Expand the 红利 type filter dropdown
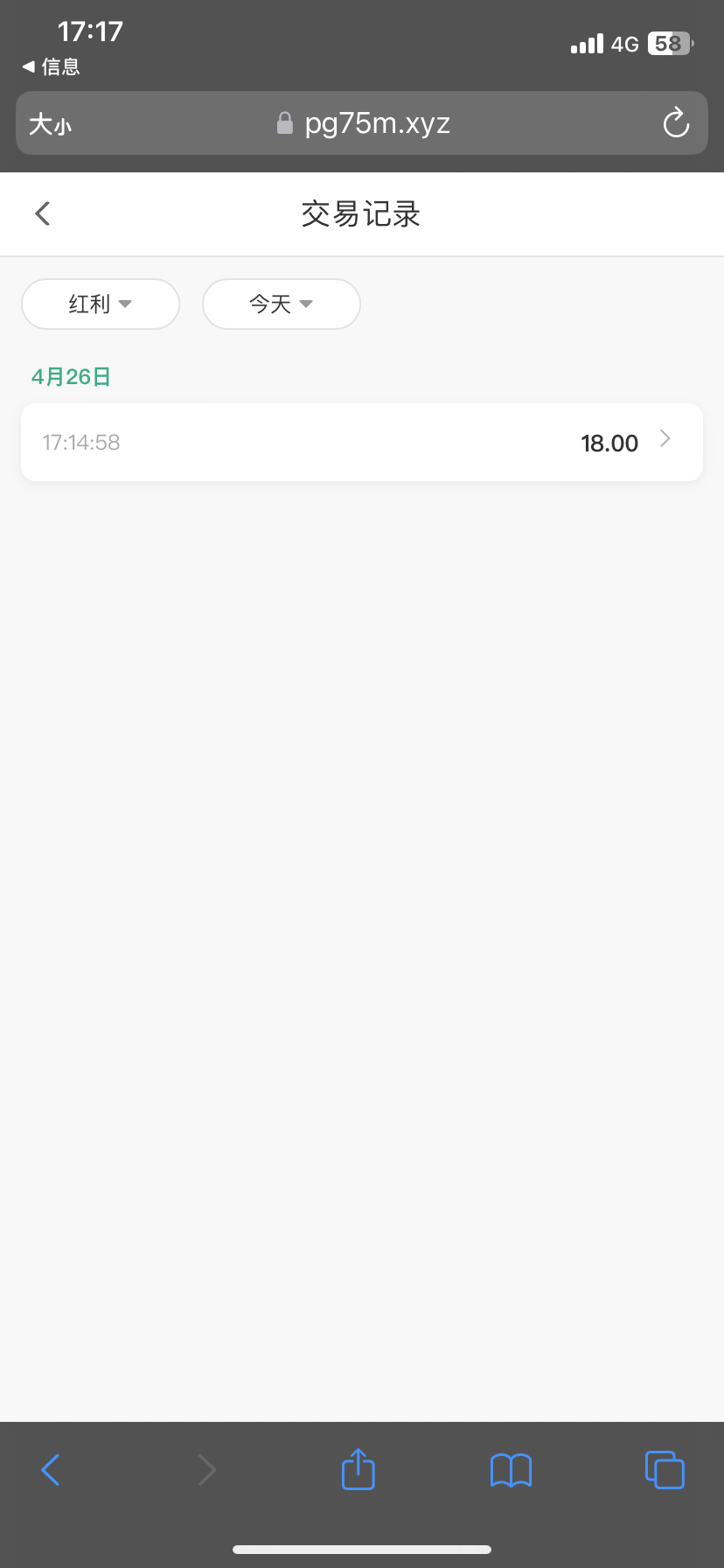This screenshot has width=724, height=1568. (101, 304)
